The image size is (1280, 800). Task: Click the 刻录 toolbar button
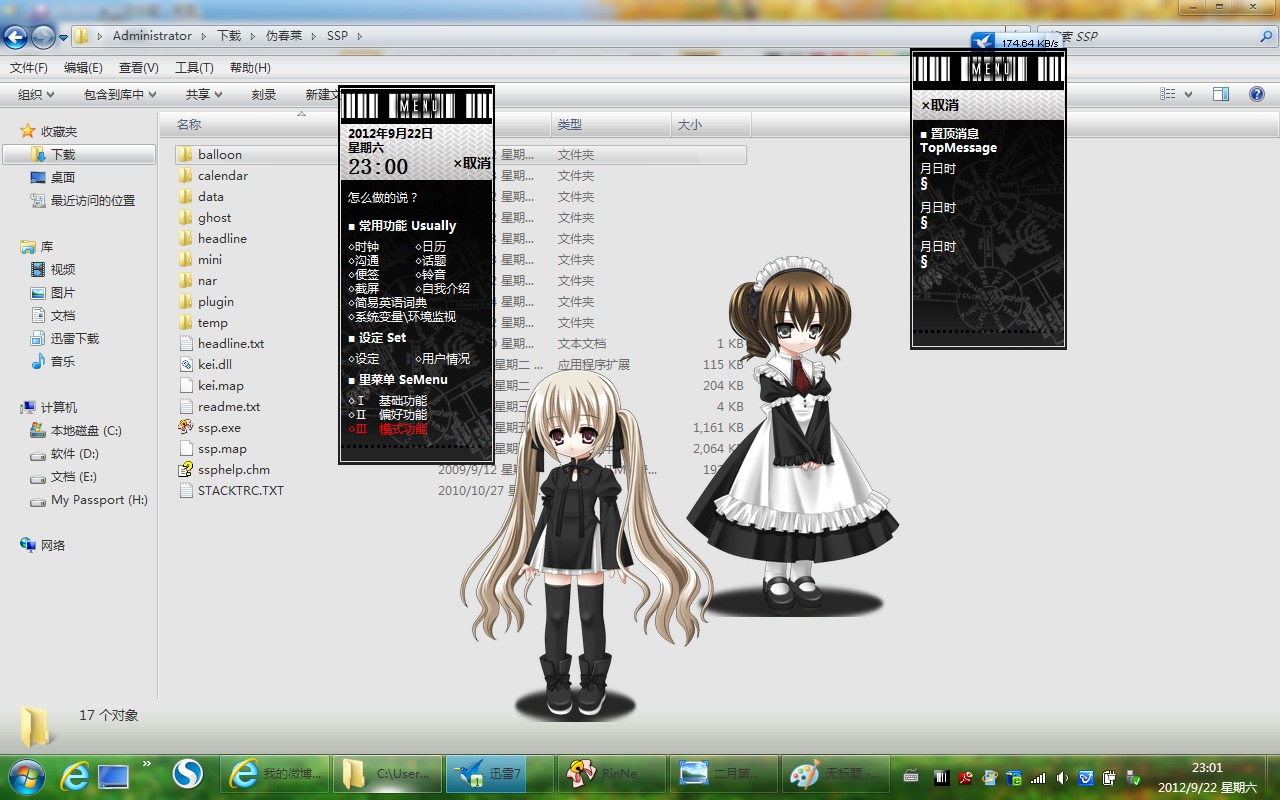click(264, 94)
